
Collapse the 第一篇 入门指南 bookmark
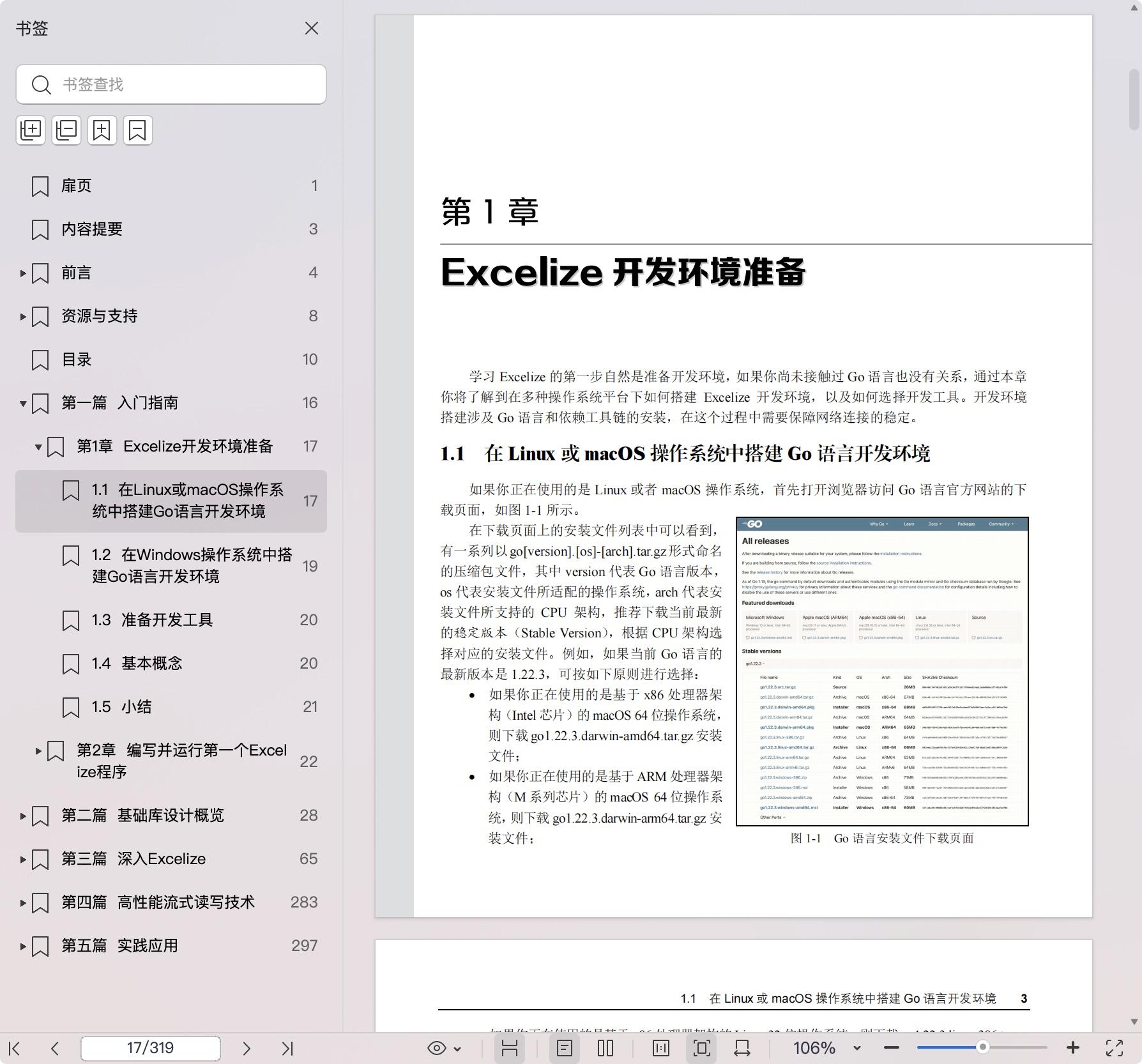pos(23,404)
